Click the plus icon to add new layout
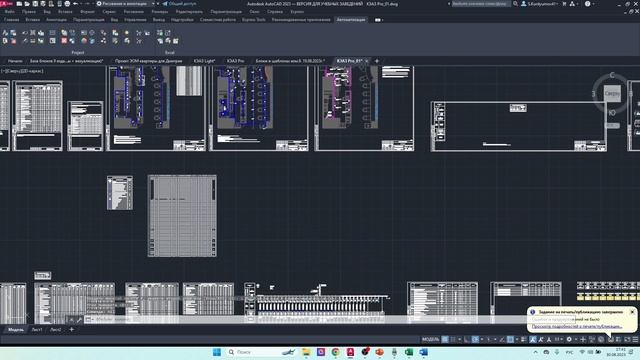The image size is (640, 360). click(71, 329)
